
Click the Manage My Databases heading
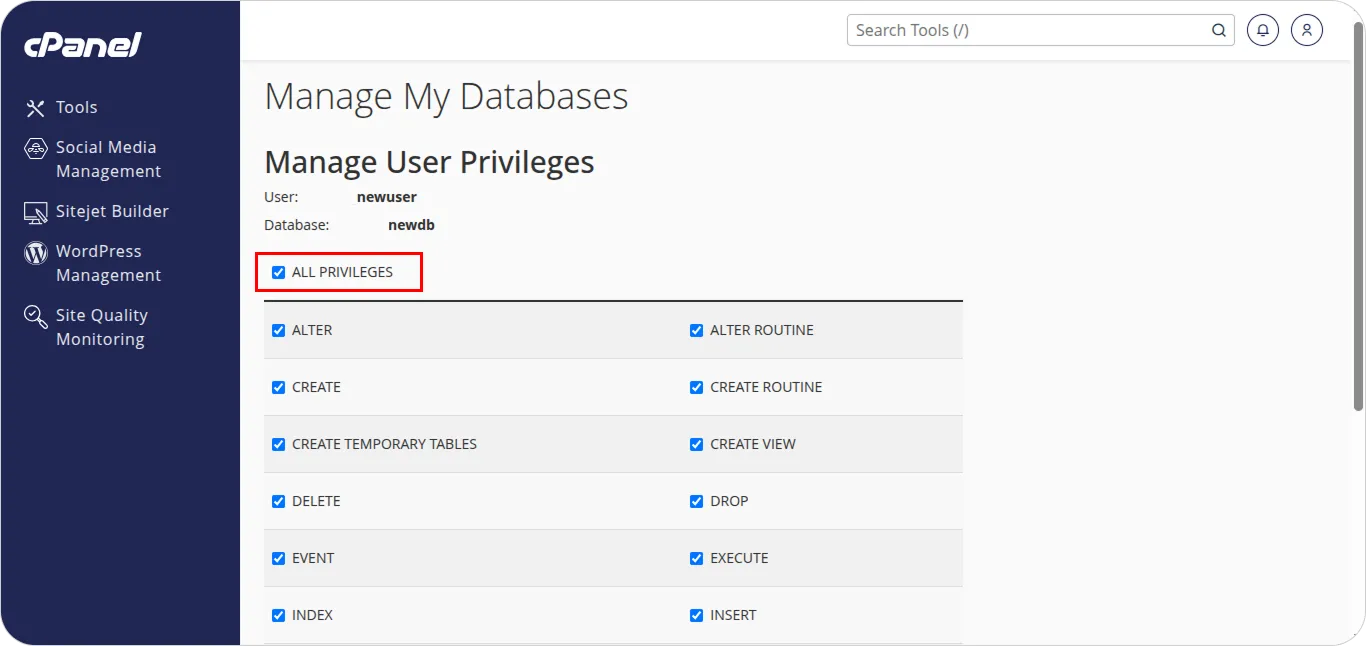pos(446,96)
